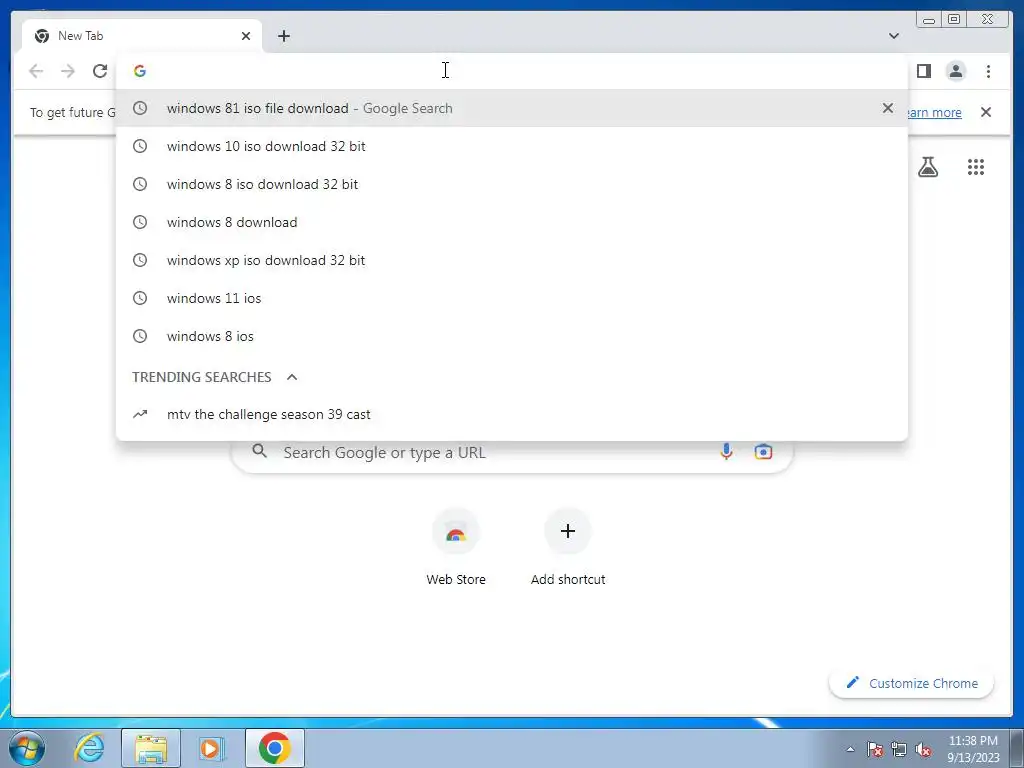Select trending search mtv the challenge season 39 cast
The height and width of the screenshot is (768, 1024).
pos(511,414)
